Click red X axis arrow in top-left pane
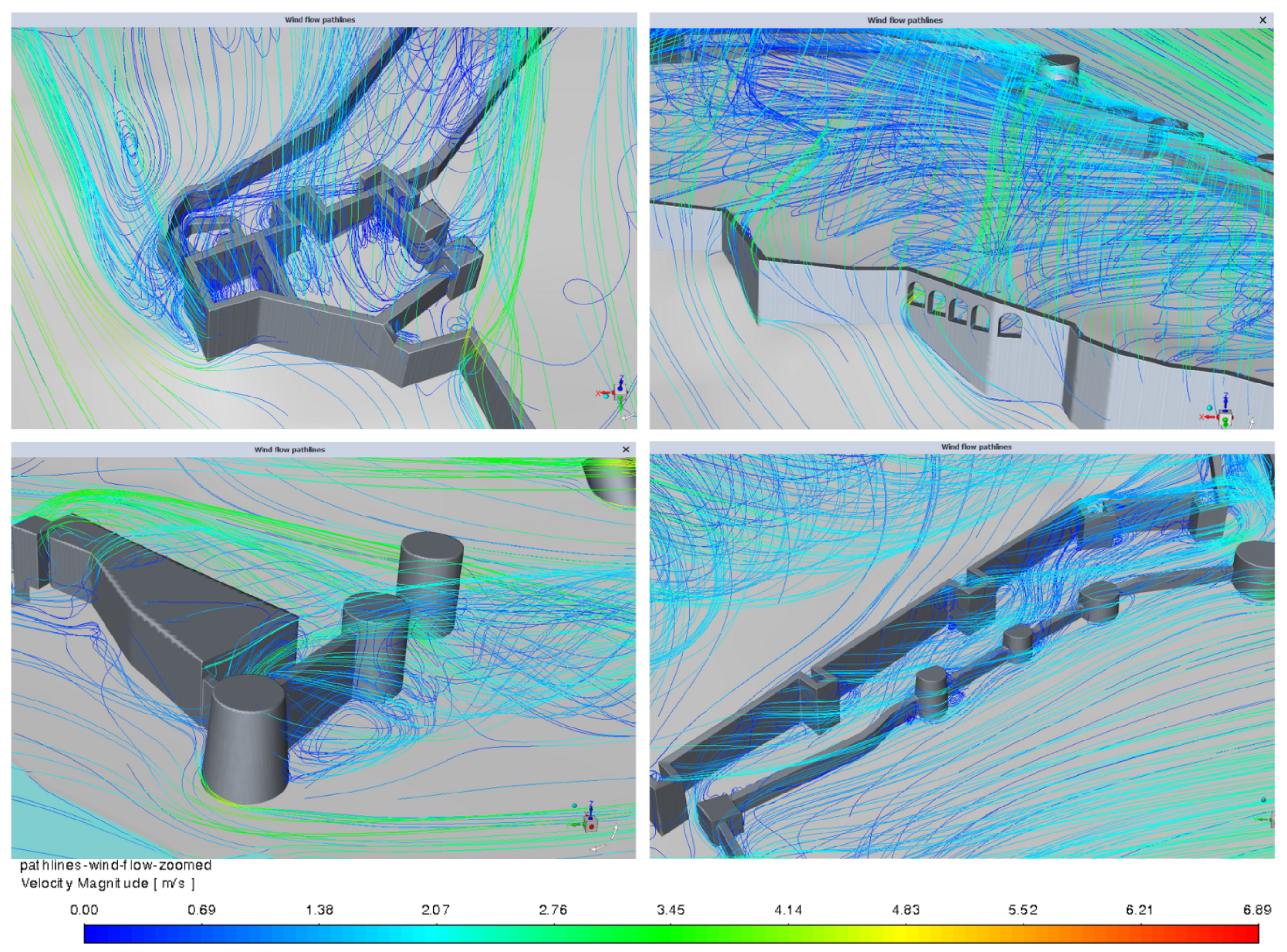Viewport: 1287px width, 952px height. 605,393
